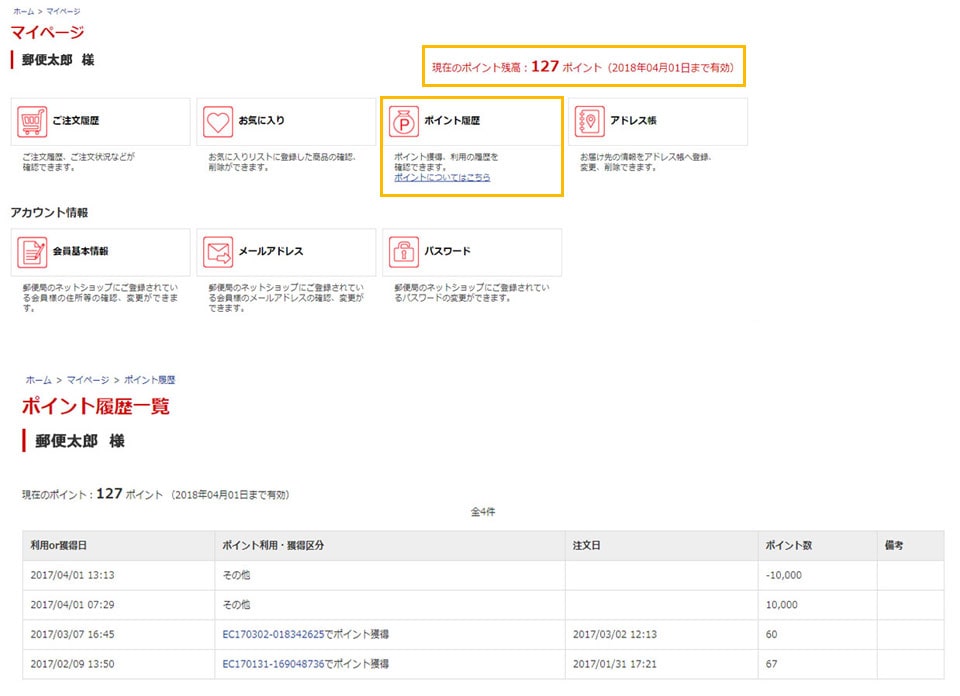Click マイページ in the lower breadcrumb
Viewport: 960px width, 696px height.
tap(88, 380)
